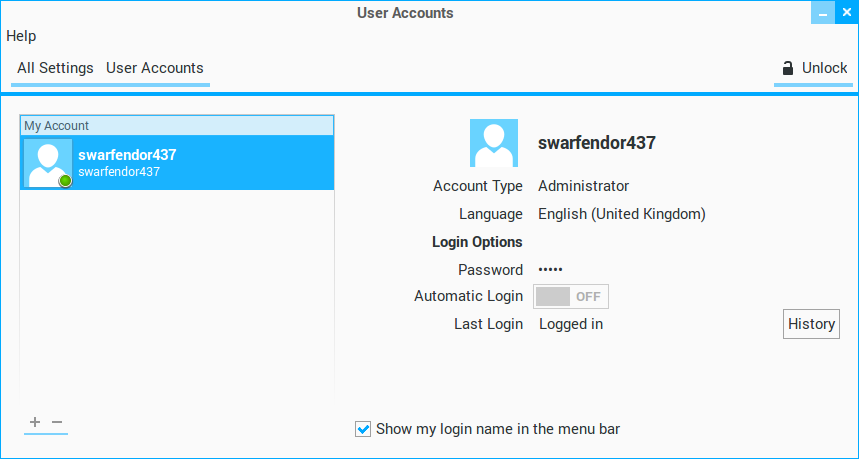The width and height of the screenshot is (859, 459).
Task: Open the Account Type Administrator dropdown
Action: [583, 186]
